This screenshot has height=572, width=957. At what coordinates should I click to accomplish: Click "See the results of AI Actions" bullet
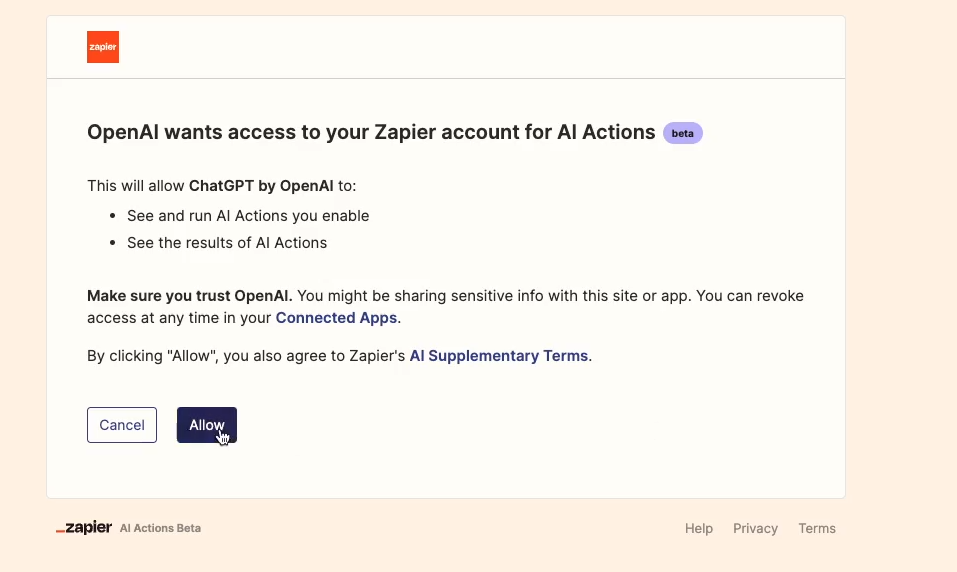227,242
